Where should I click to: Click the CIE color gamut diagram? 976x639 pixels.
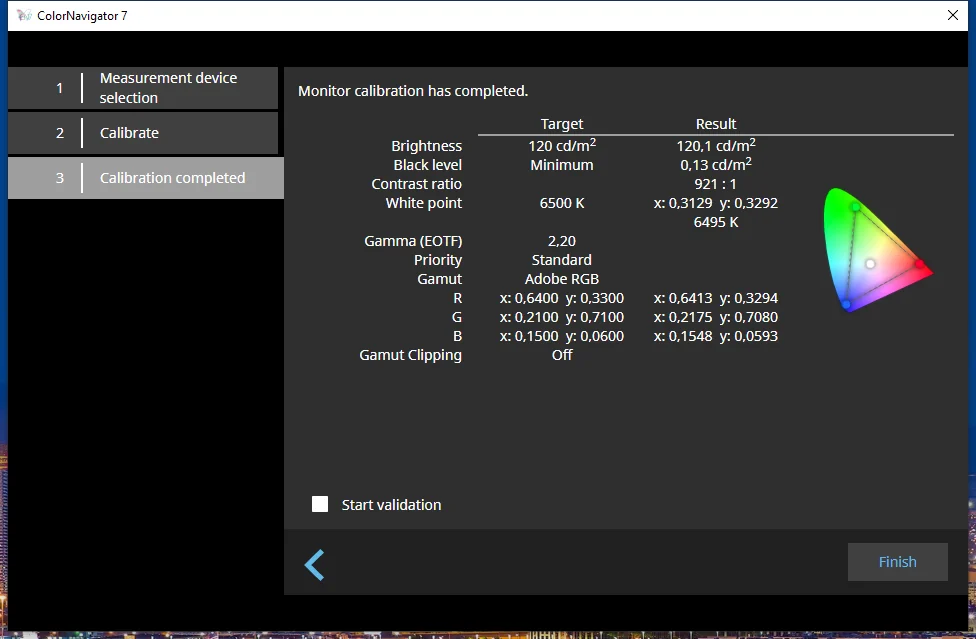click(x=876, y=250)
